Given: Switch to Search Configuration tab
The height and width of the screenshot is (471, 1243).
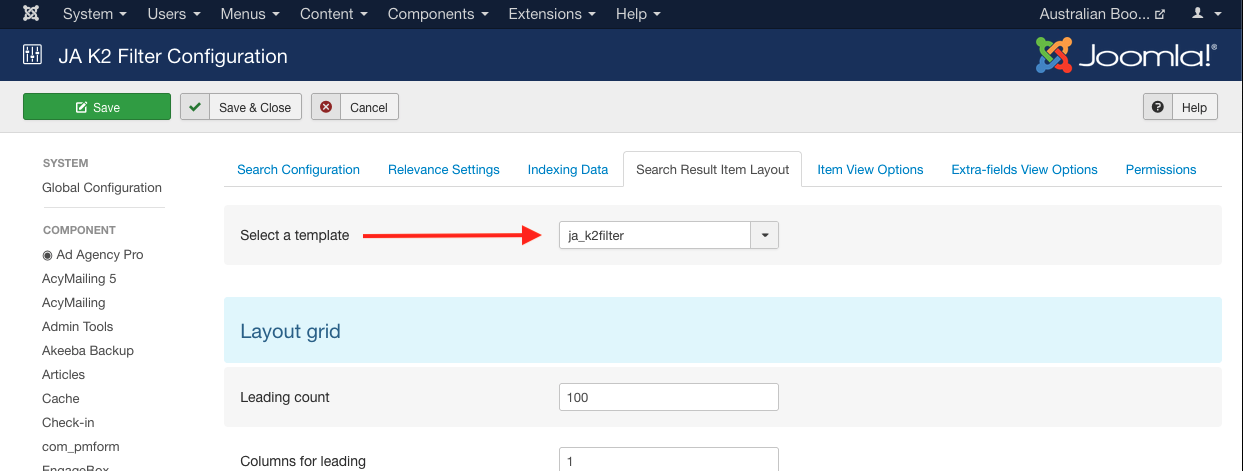Looking at the screenshot, I should pos(298,169).
